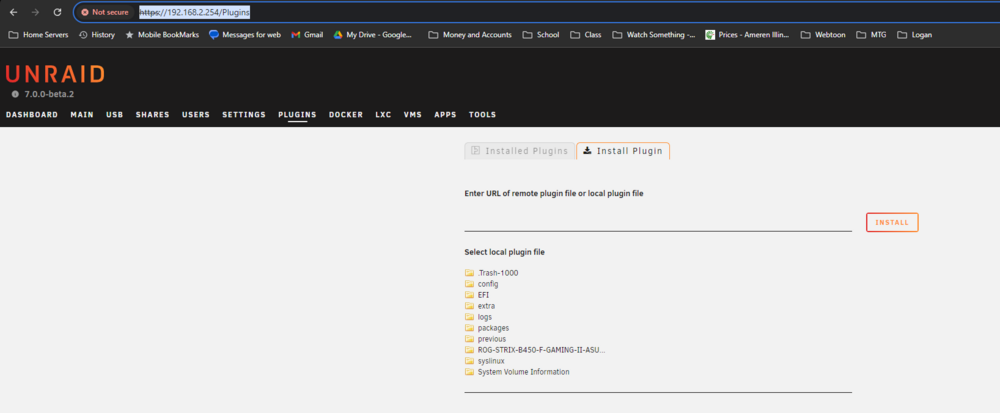This screenshot has width=1000, height=413.
Task: Open the DASHBOARD menu
Action: tap(32, 115)
